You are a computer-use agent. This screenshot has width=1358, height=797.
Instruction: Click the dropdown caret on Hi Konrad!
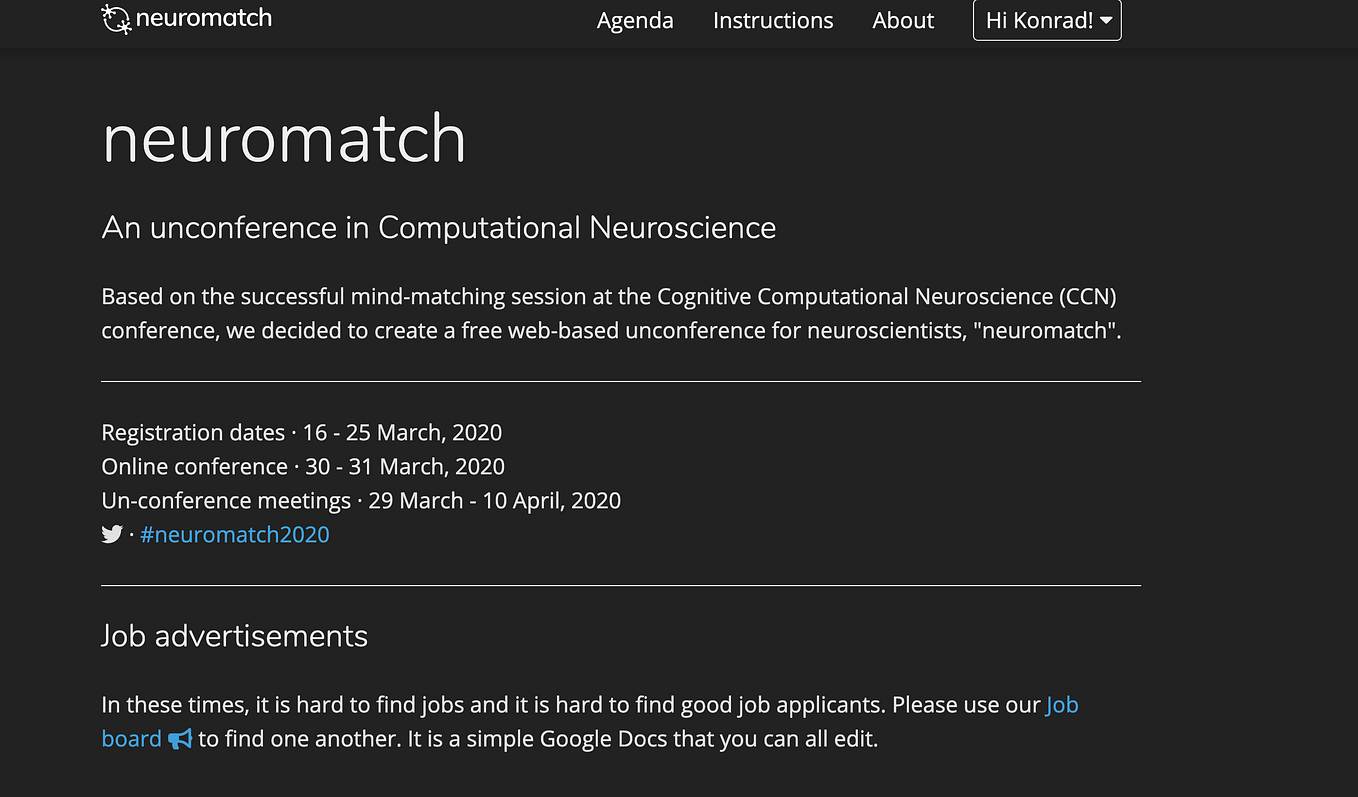pos(1106,20)
